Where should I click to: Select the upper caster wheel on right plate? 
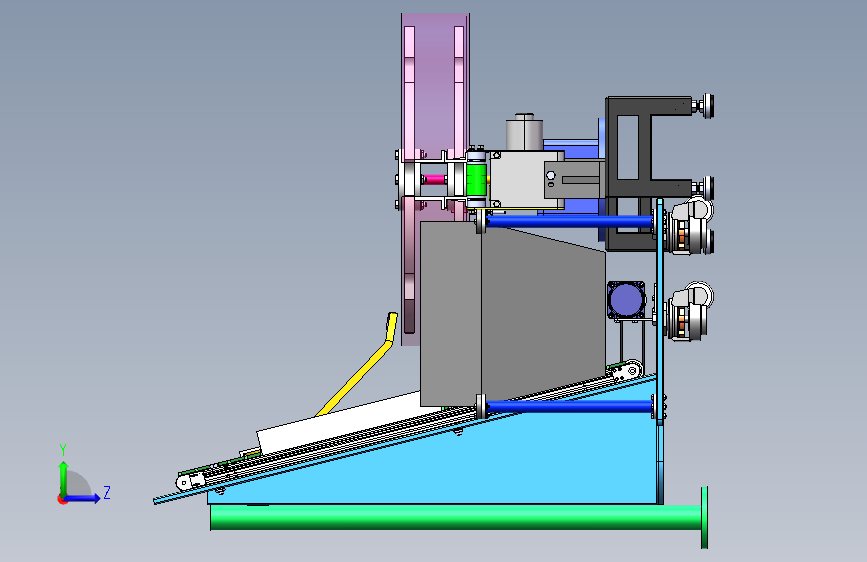pos(689,227)
